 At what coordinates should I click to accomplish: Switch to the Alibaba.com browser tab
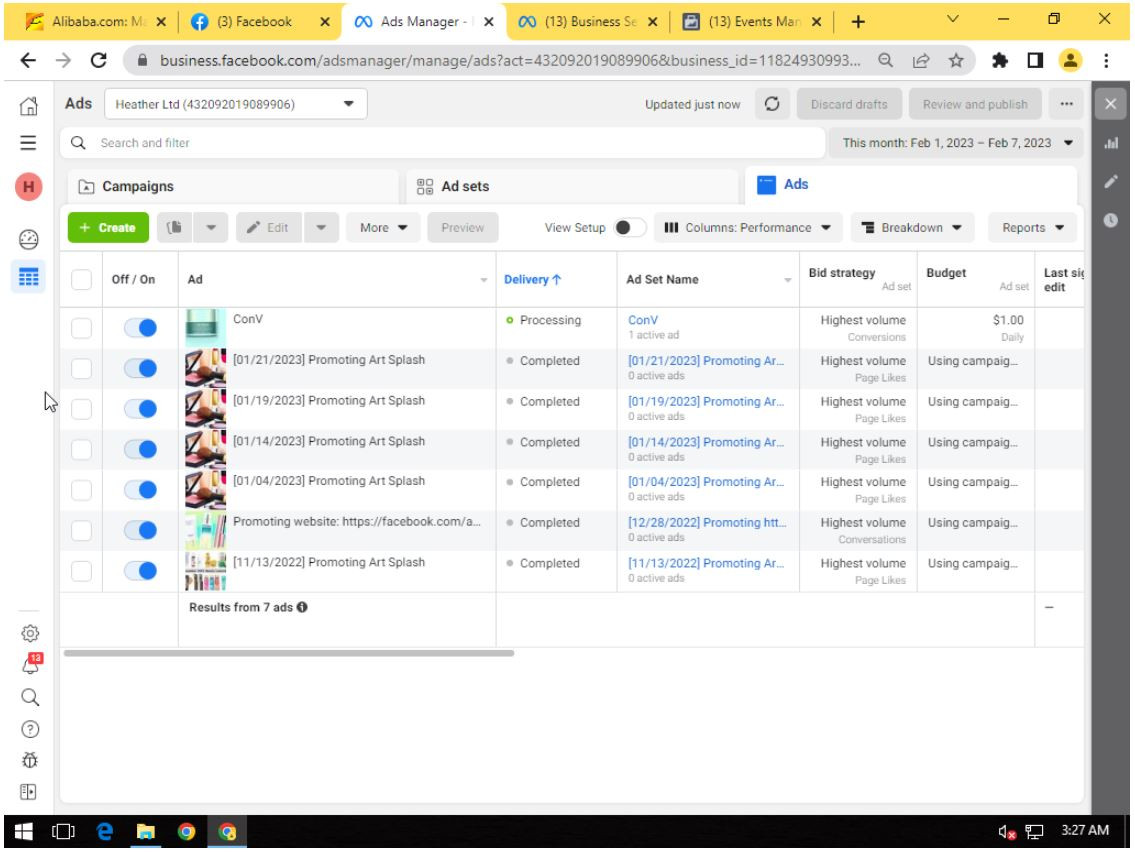96,22
